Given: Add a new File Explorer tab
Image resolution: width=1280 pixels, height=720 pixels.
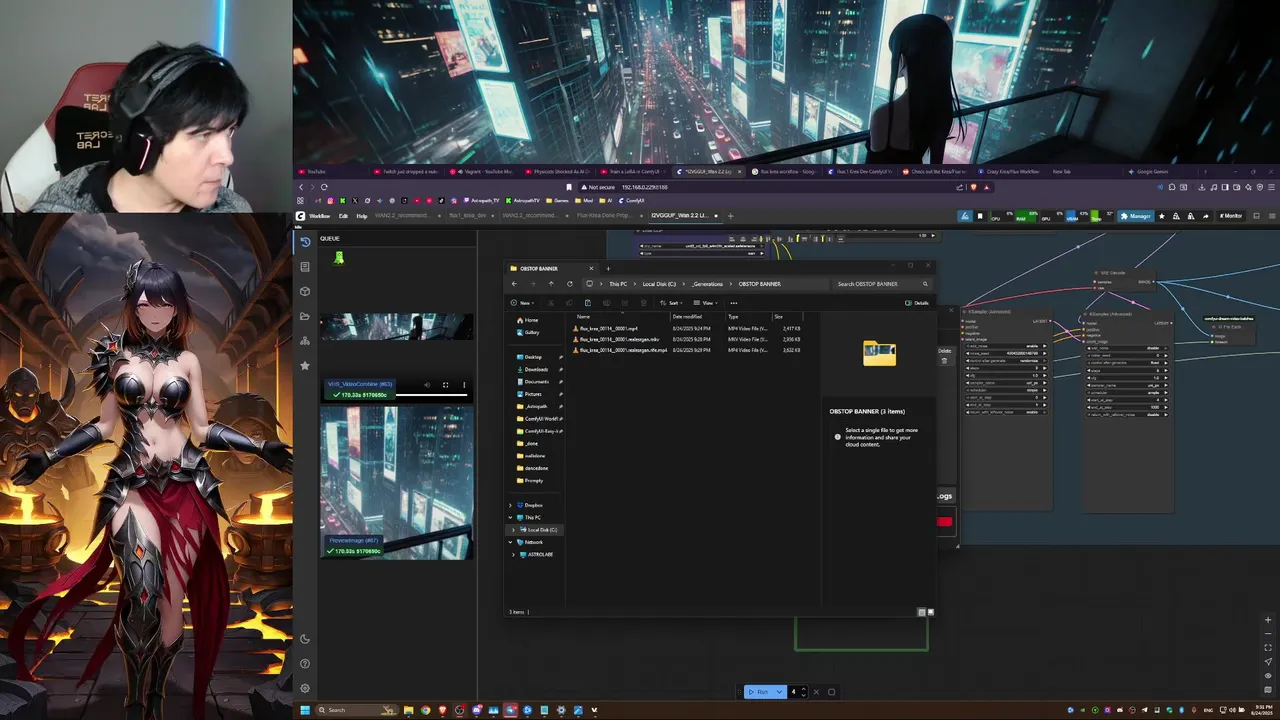Looking at the screenshot, I should [x=607, y=268].
